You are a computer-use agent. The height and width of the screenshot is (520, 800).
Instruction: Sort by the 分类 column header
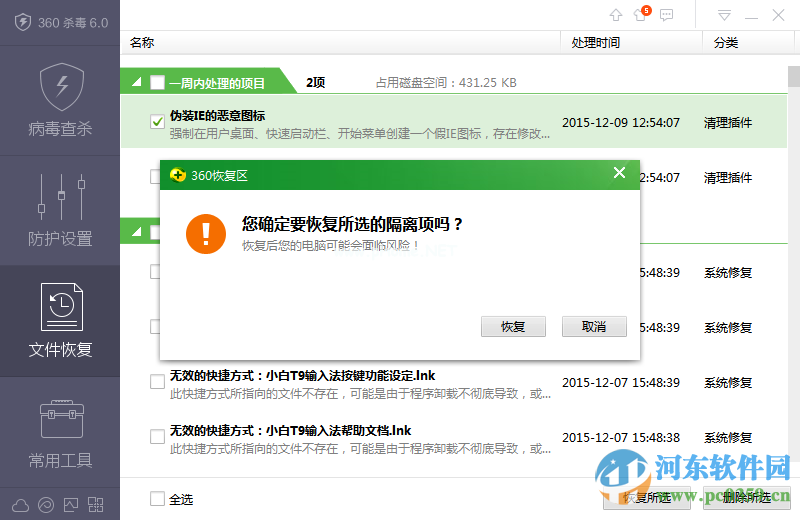726,43
